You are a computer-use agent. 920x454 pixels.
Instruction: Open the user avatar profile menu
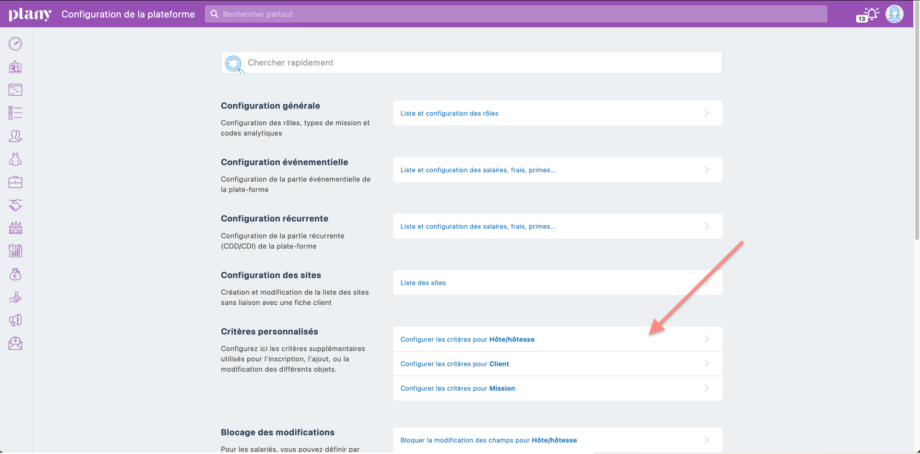click(x=894, y=14)
